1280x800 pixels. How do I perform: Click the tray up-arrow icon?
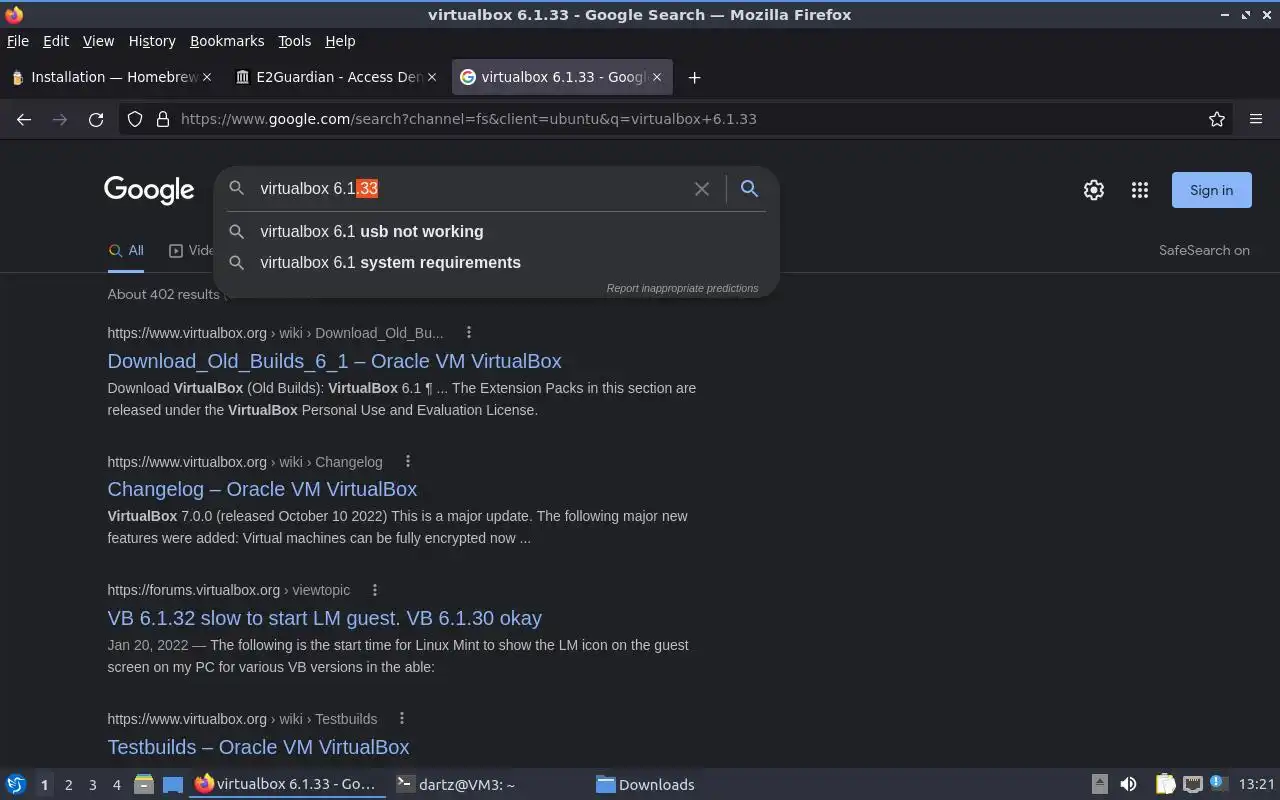pyautogui.click(x=1099, y=784)
